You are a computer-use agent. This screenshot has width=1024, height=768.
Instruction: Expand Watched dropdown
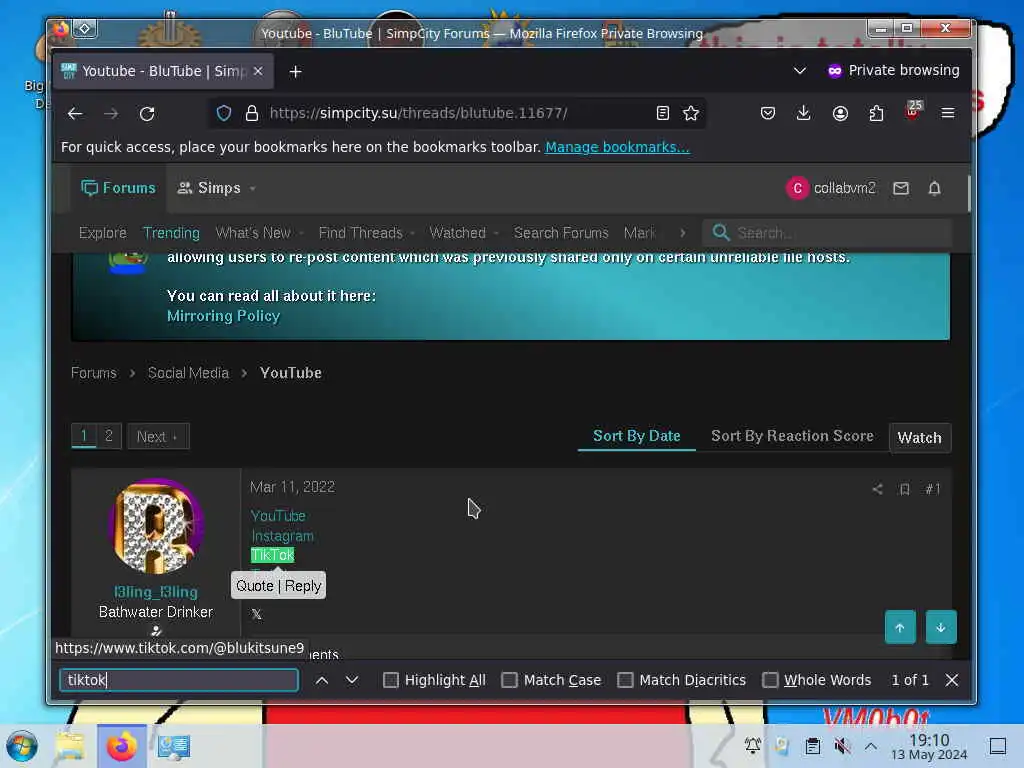coord(496,233)
